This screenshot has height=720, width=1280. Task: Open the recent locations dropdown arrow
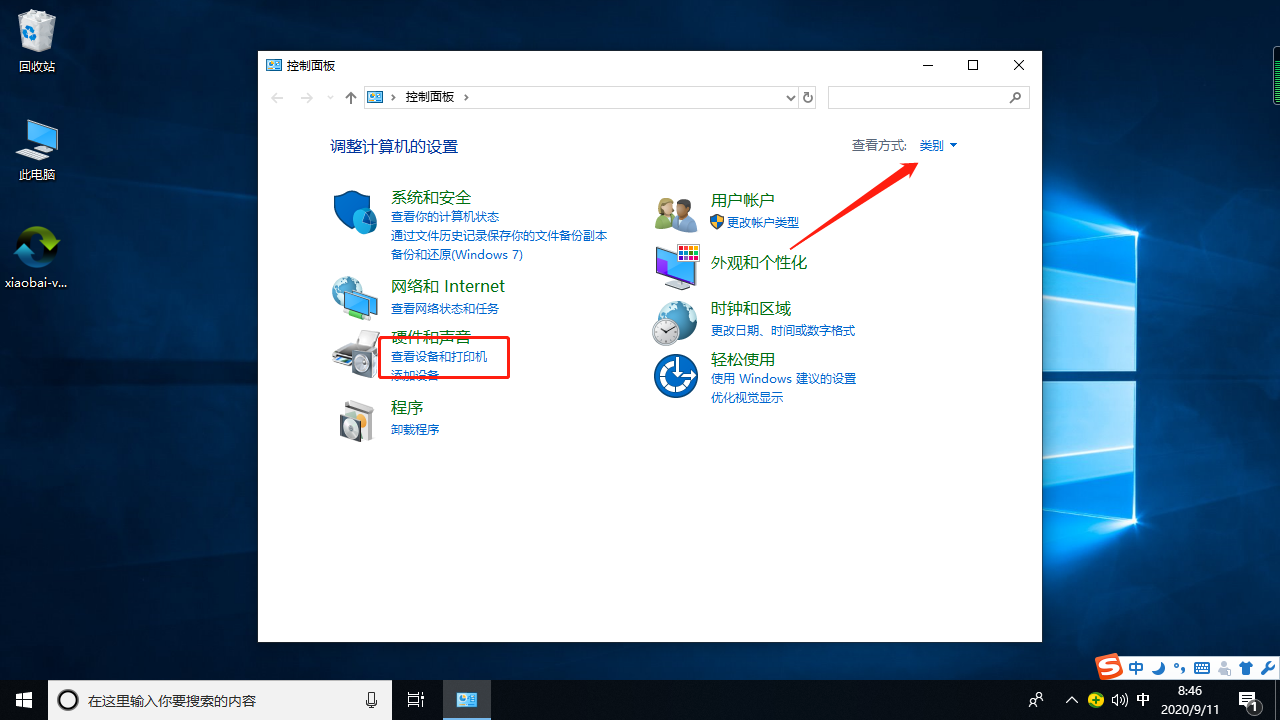(331, 97)
